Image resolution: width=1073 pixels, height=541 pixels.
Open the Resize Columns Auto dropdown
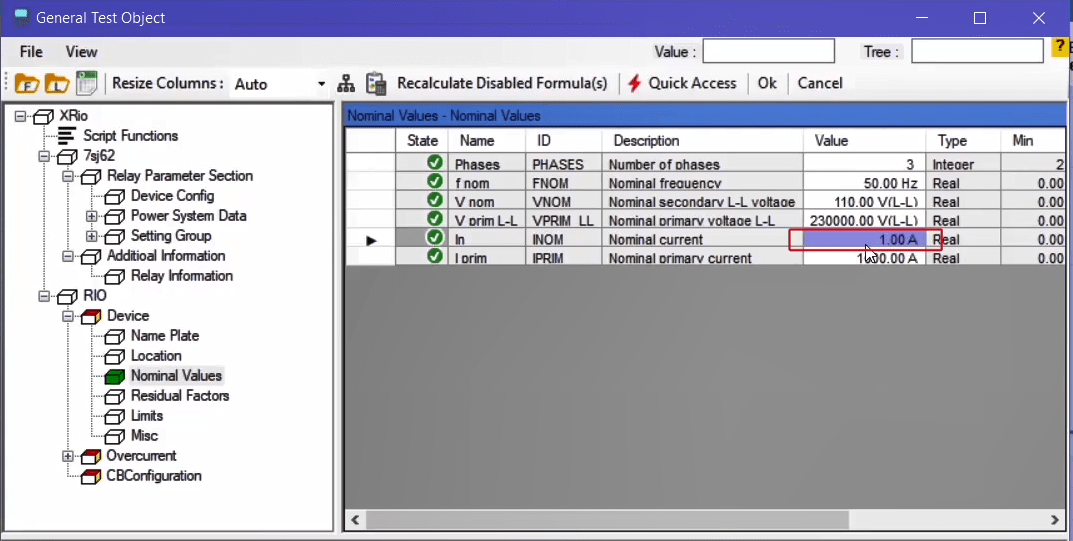click(321, 84)
